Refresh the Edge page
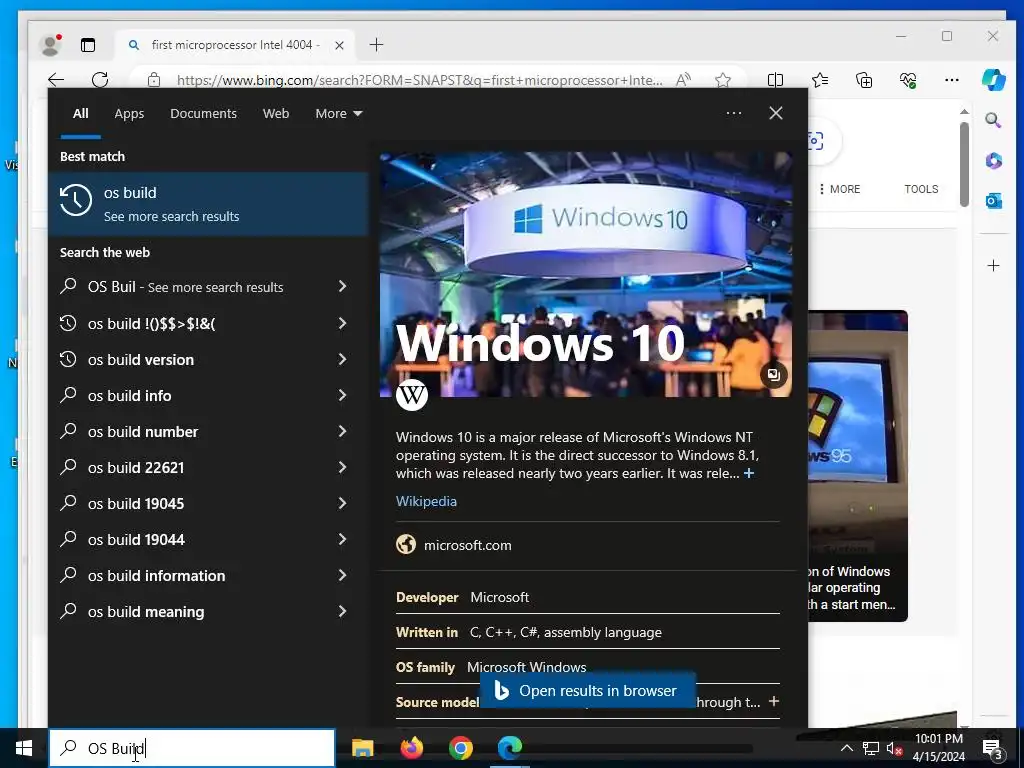The image size is (1024, 768). (x=100, y=80)
